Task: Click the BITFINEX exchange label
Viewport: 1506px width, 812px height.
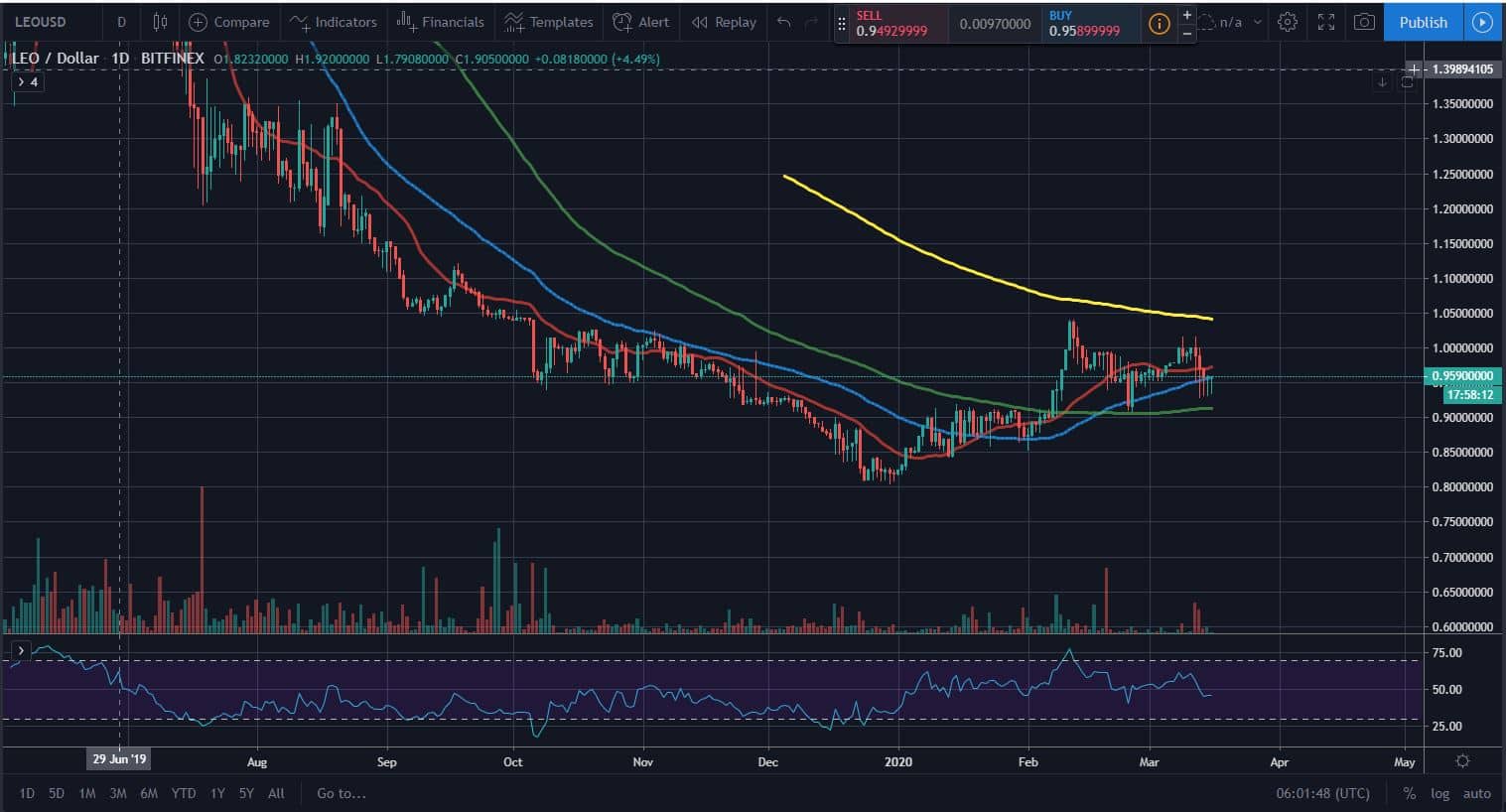Action: pos(173,59)
